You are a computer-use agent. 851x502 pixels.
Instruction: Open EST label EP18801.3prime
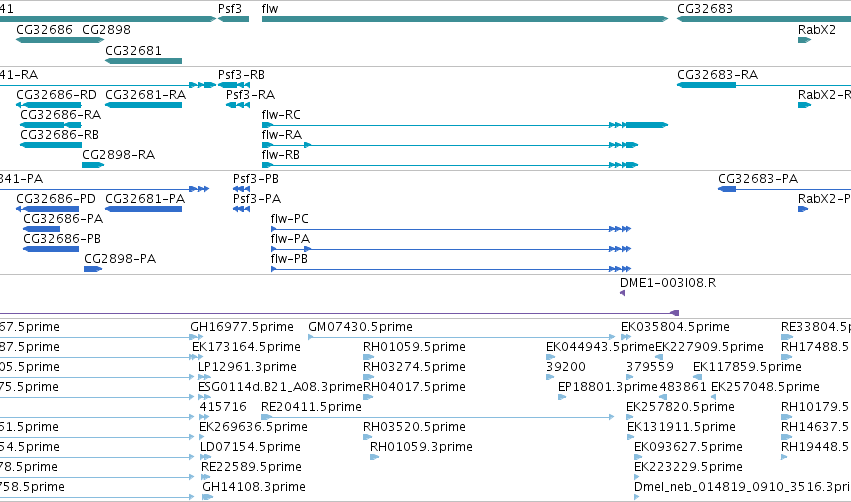(607, 387)
